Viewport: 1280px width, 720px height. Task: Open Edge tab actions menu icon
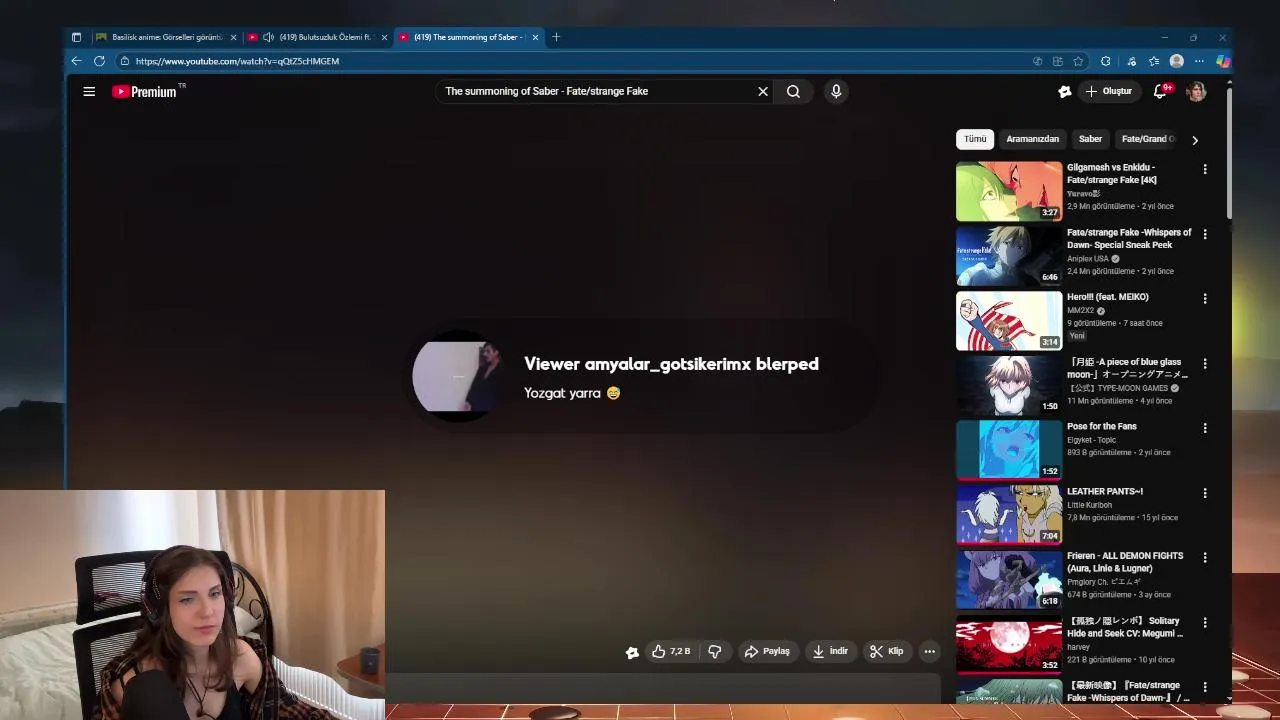[x=76, y=37]
